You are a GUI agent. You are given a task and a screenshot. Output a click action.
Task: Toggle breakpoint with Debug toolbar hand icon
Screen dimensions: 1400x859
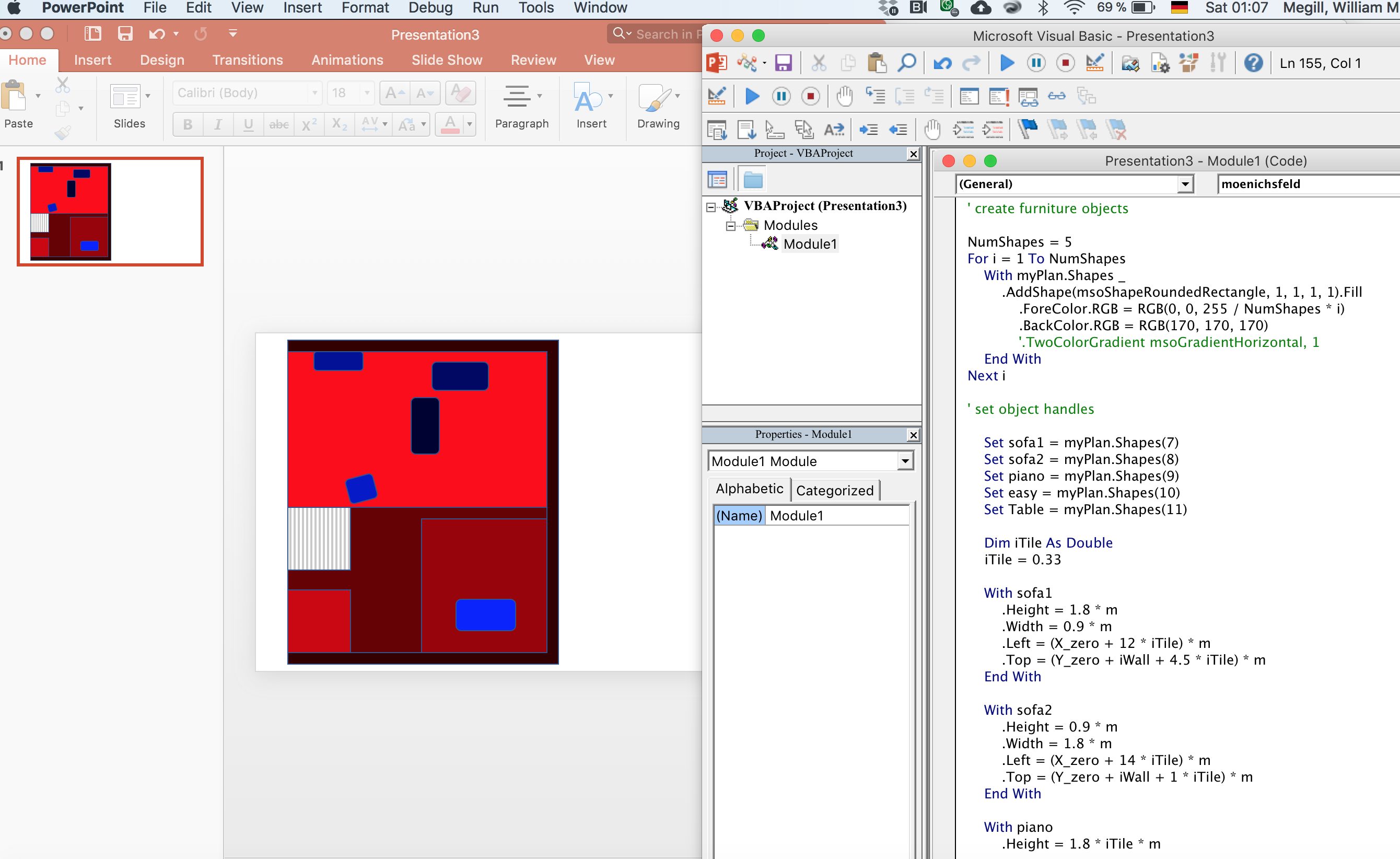click(x=844, y=96)
